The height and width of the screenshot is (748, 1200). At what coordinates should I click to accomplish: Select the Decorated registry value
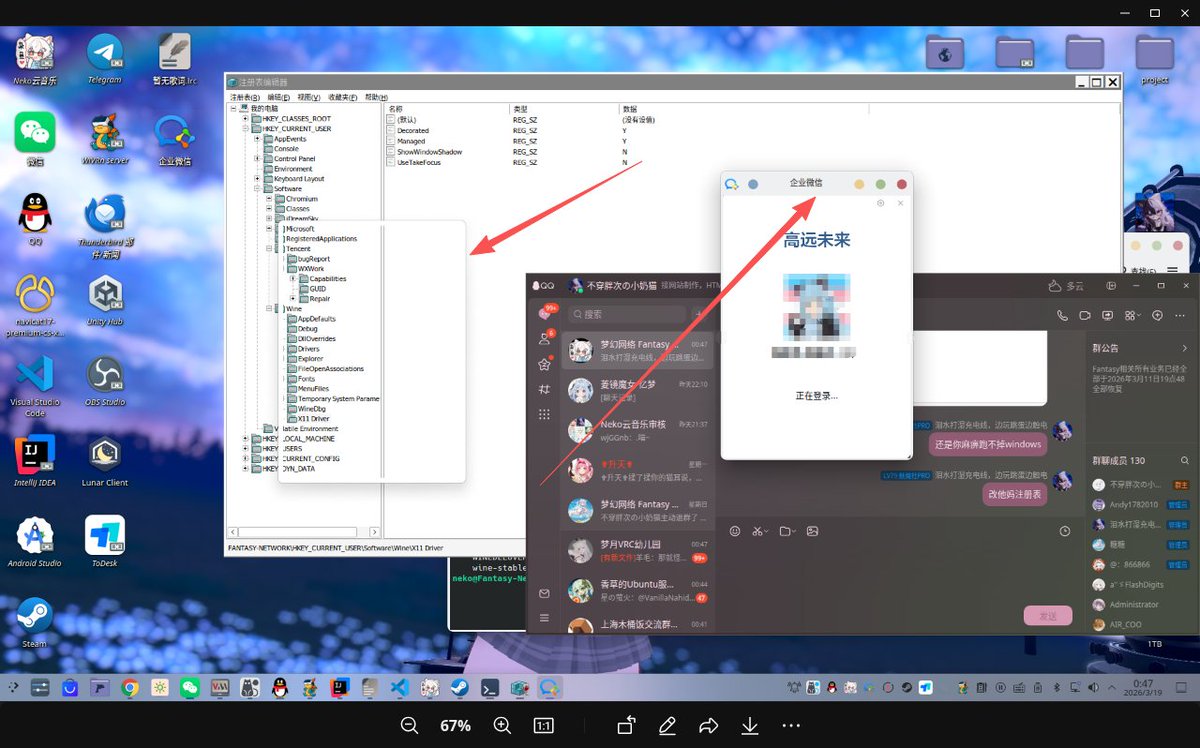click(412, 130)
